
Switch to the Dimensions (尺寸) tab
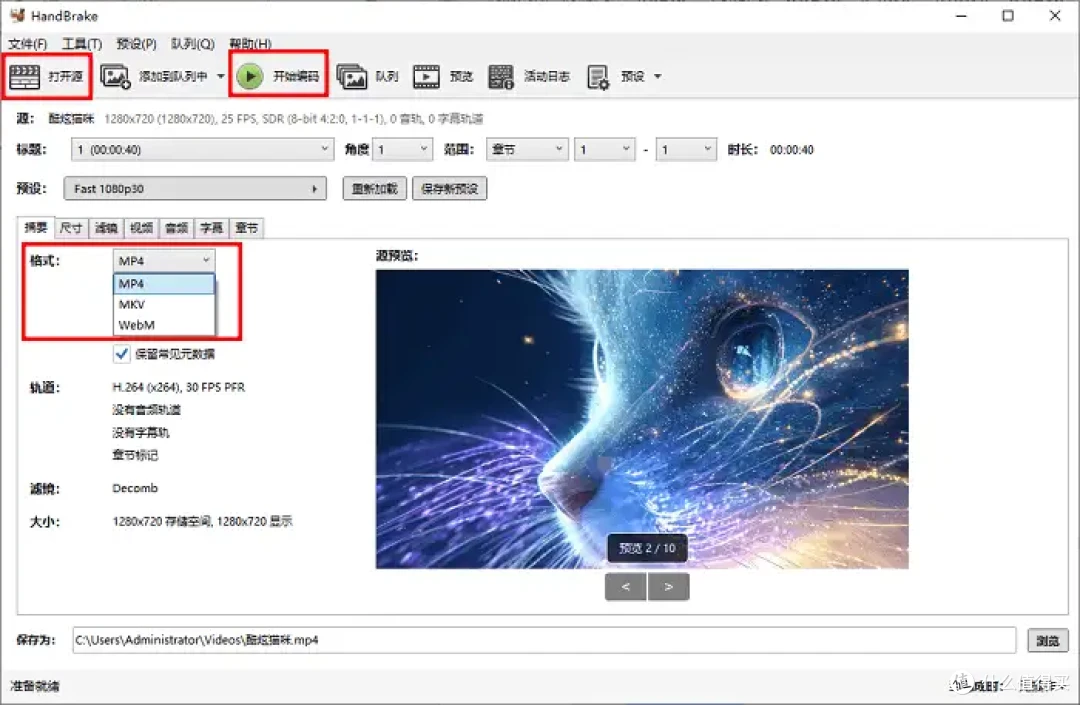71,228
